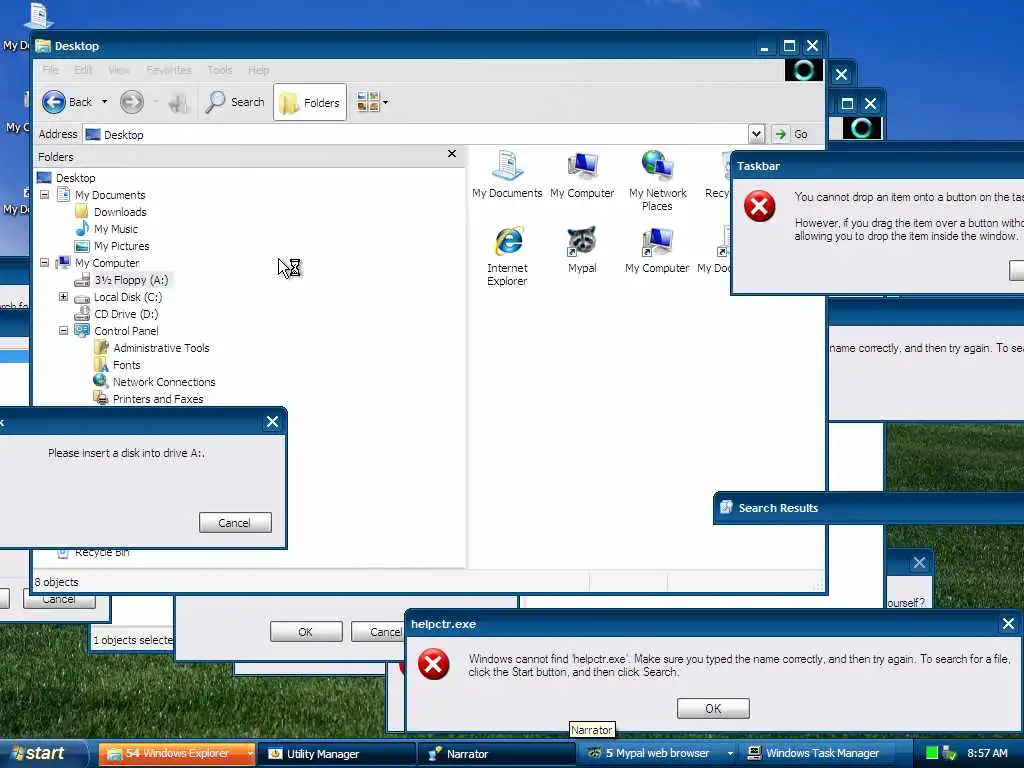
Task: Click the '8 objects' status bar text
Action: point(57,582)
